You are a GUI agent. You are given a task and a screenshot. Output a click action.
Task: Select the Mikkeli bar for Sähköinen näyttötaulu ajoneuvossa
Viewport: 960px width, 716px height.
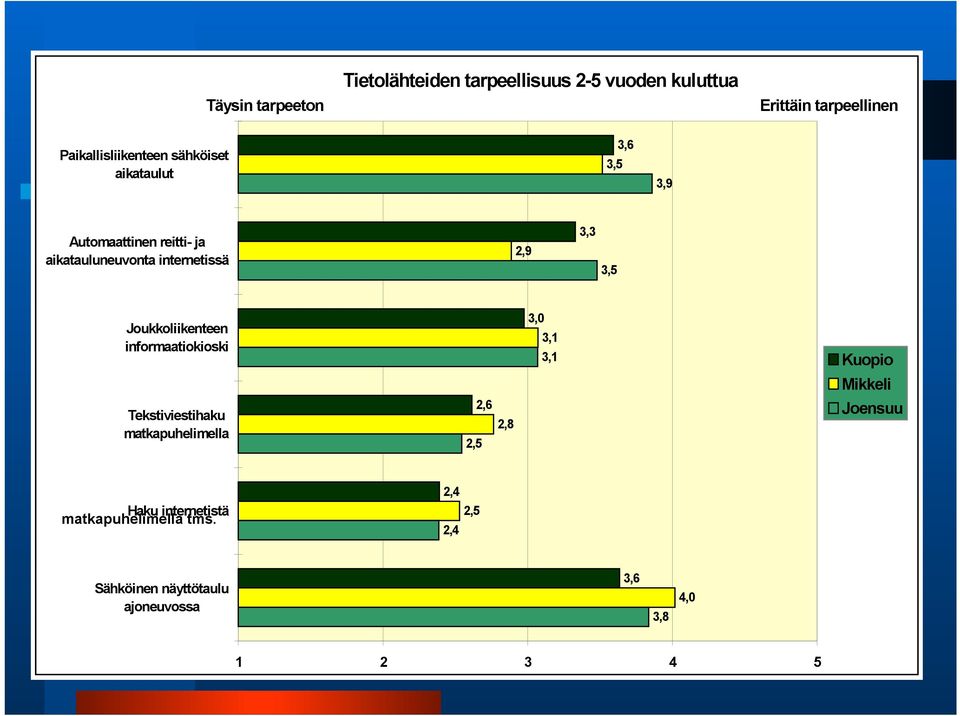(457, 597)
